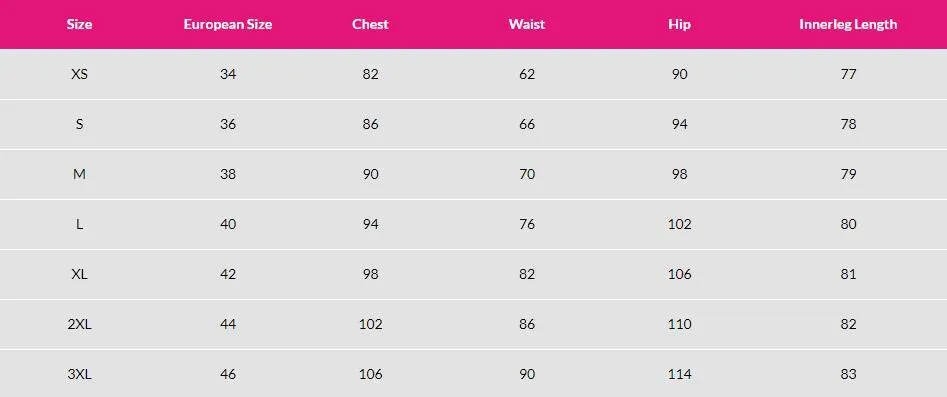The width and height of the screenshot is (947, 397).
Task: Select the XL size row label
Action: point(79,274)
